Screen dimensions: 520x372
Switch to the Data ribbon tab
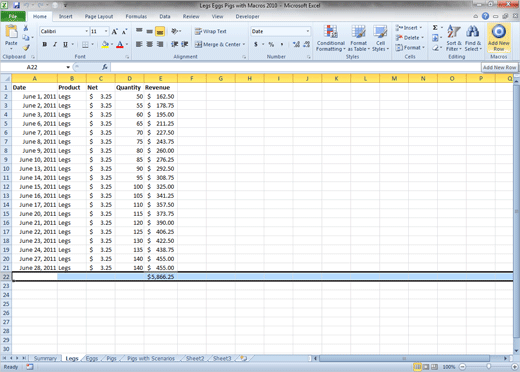point(165,16)
